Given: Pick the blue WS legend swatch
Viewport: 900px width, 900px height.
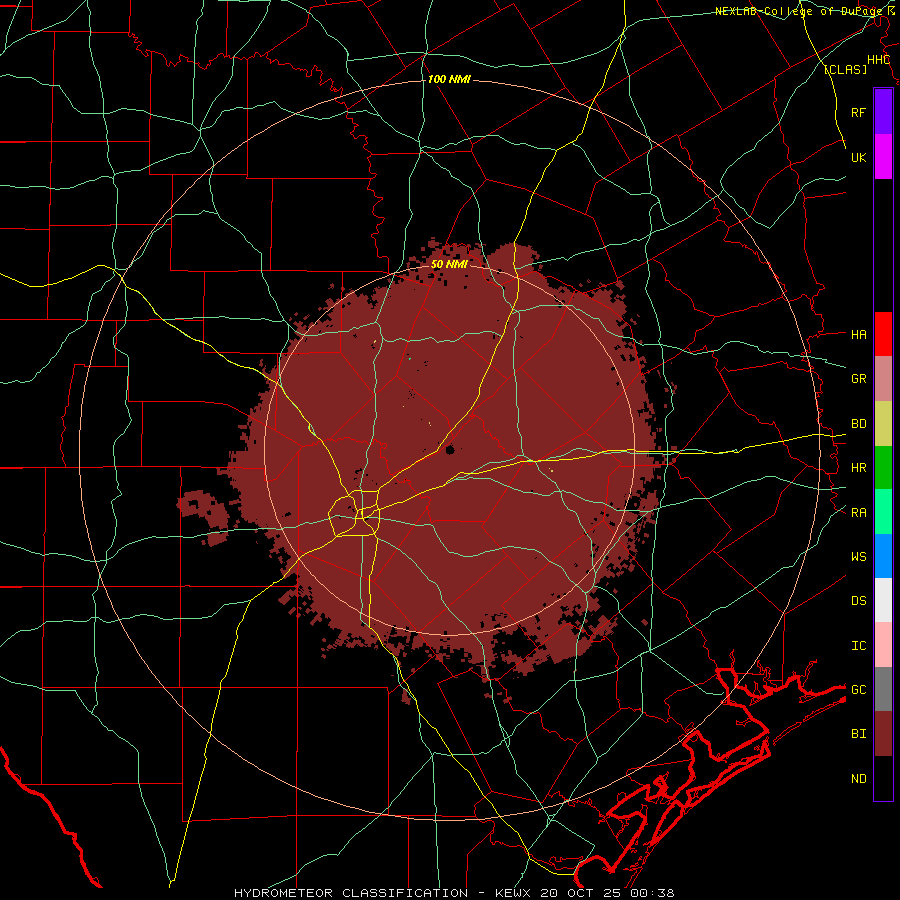Looking at the screenshot, I should point(883,556).
